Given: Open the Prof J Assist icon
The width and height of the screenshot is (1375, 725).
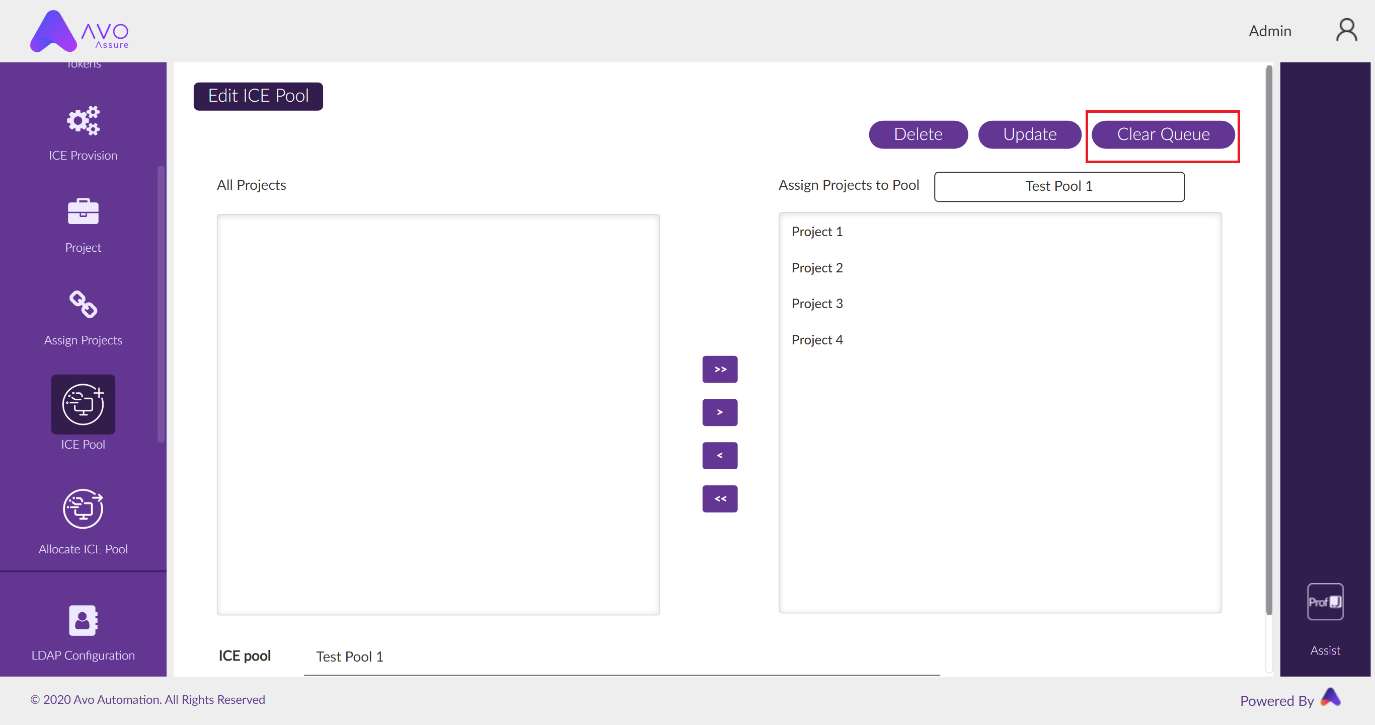Looking at the screenshot, I should tap(1325, 602).
